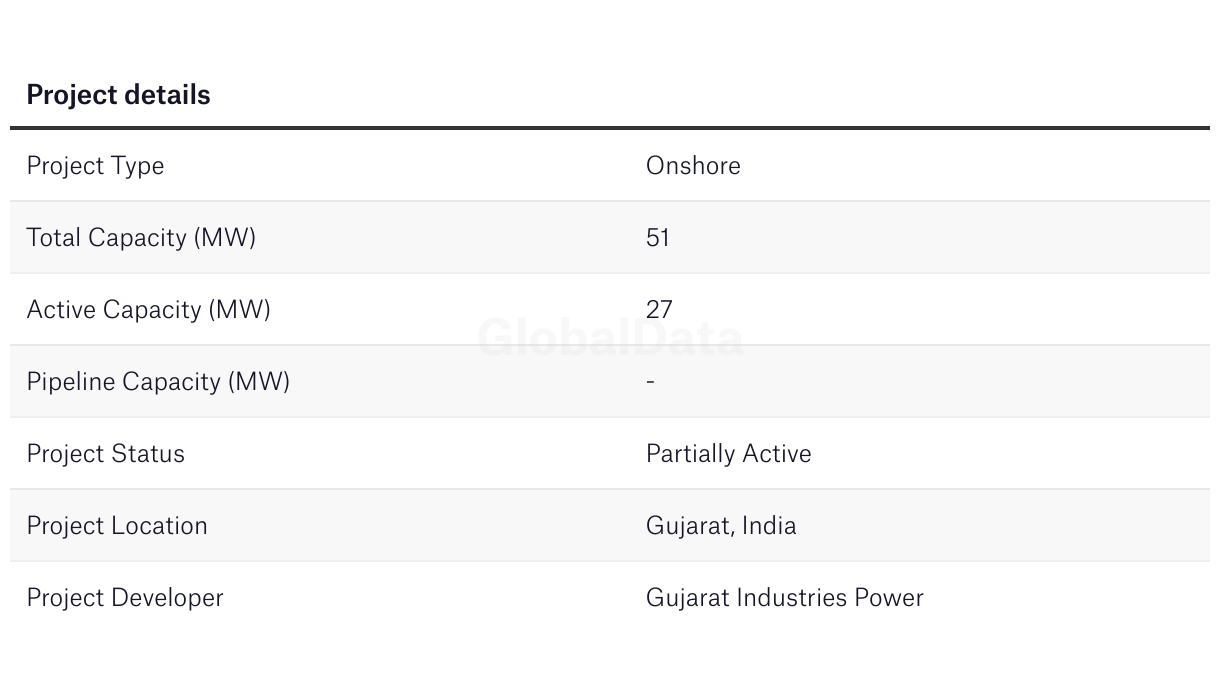Select the Project Status label
The image size is (1220, 674).
pos(105,454)
